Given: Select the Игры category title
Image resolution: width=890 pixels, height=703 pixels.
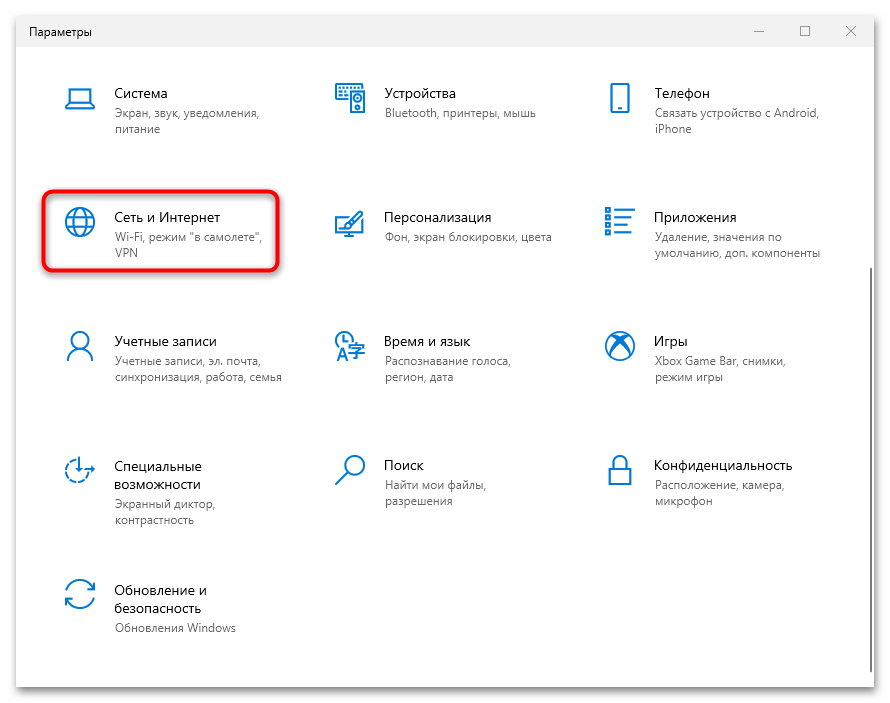Looking at the screenshot, I should pos(670,342).
